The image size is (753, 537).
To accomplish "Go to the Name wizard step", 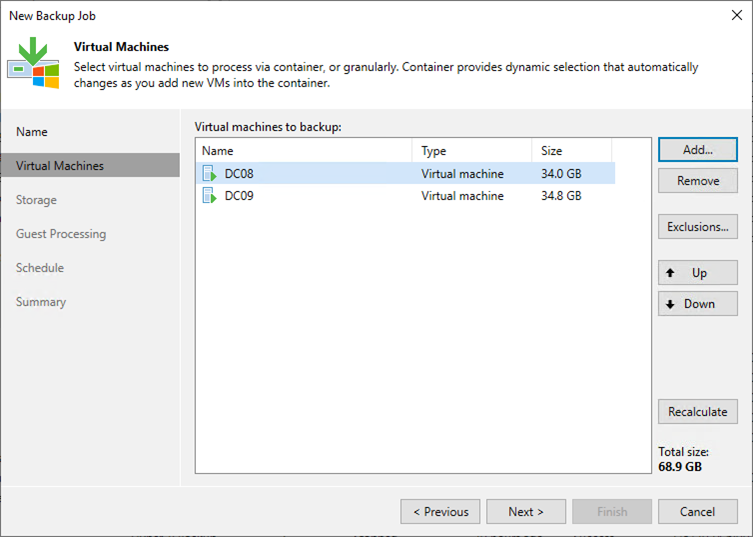I will tap(32, 132).
